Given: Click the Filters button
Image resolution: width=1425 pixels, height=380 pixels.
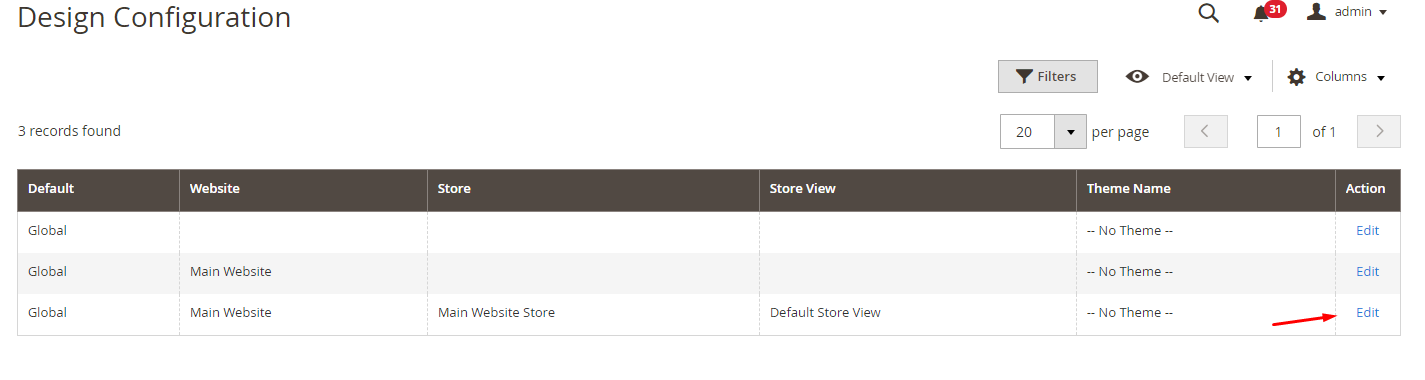Looking at the screenshot, I should pos(1047,77).
